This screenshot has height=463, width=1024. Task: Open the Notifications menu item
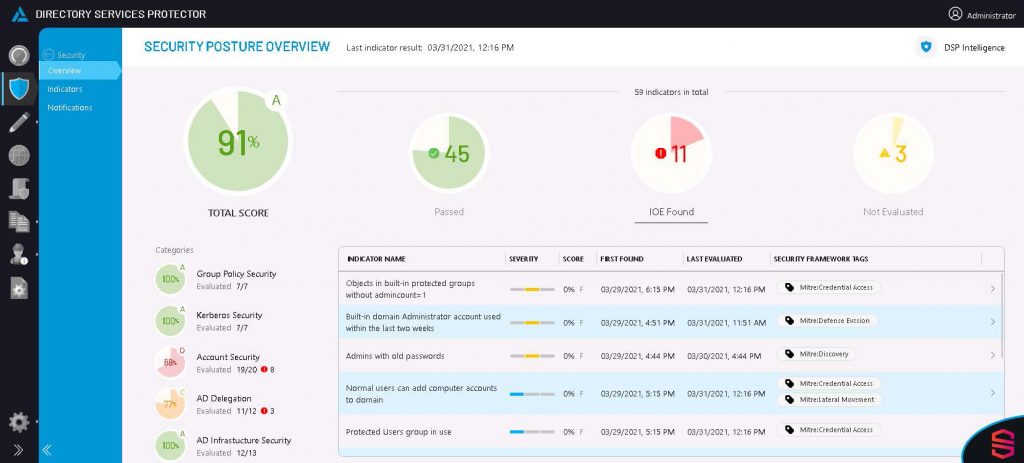click(x=70, y=107)
